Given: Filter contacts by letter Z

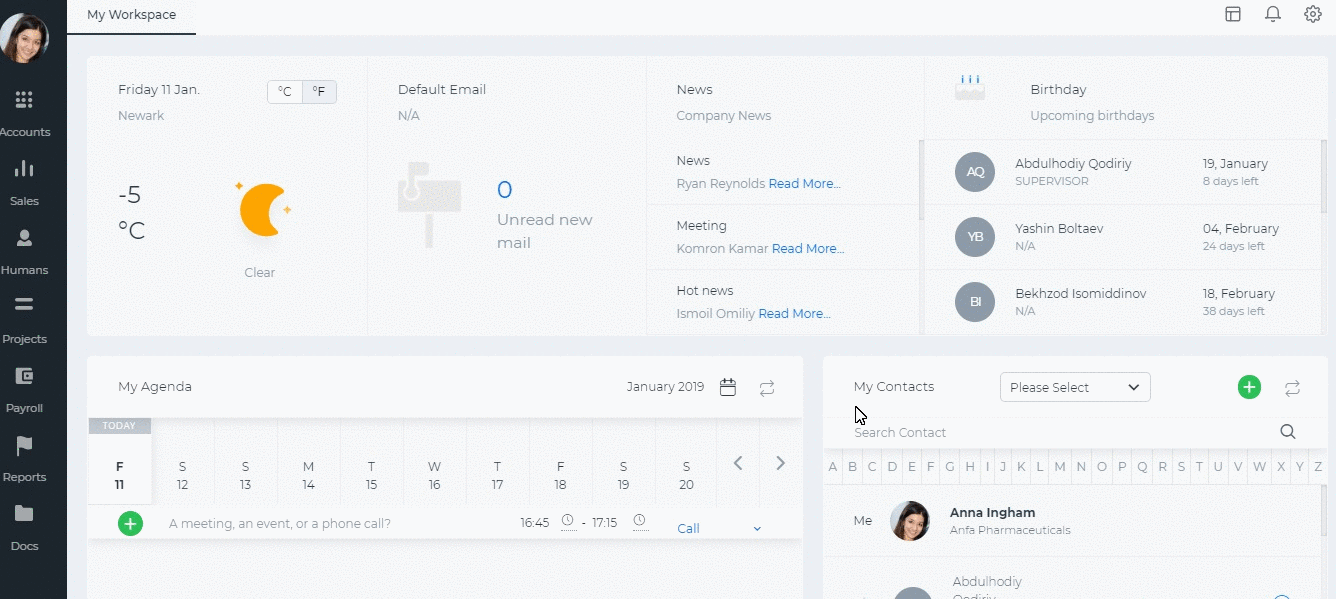Looking at the screenshot, I should pos(1319,467).
